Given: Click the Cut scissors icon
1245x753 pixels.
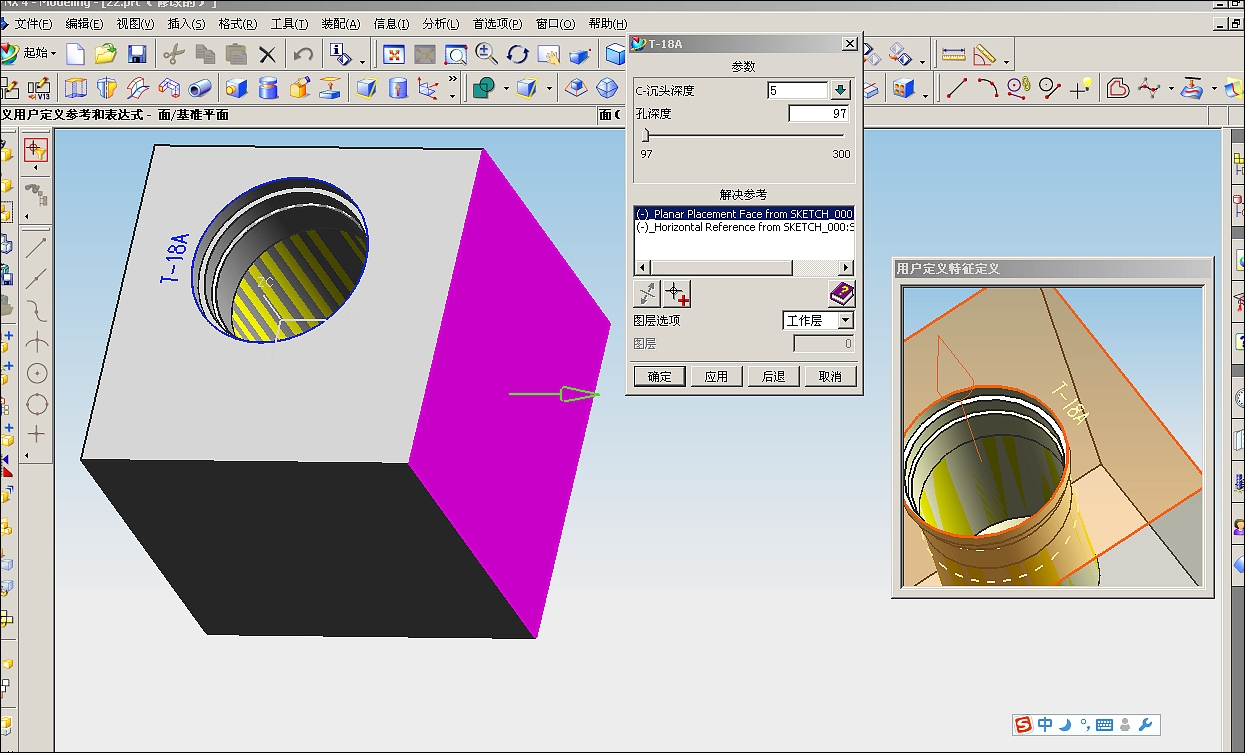Looking at the screenshot, I should [174, 54].
